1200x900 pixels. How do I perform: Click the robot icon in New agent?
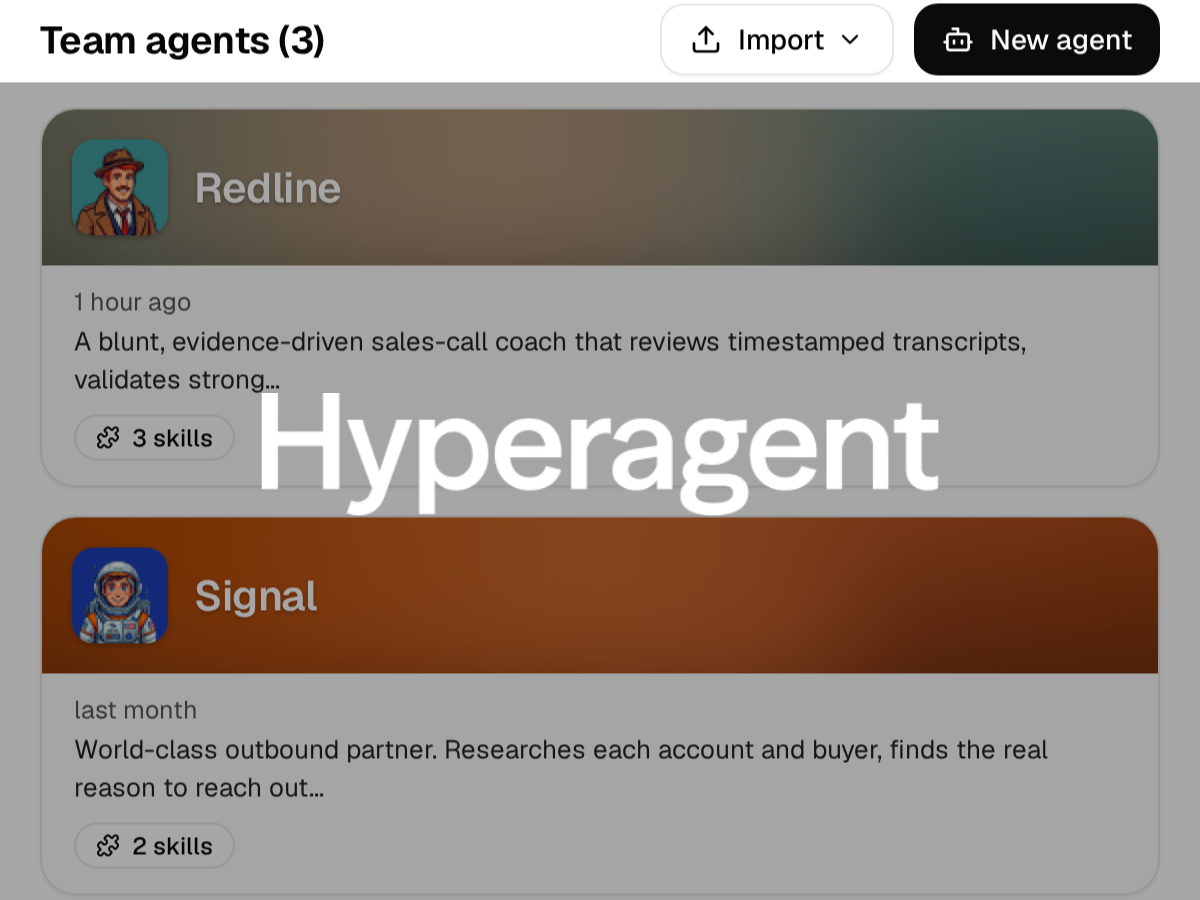pyautogui.click(x=958, y=40)
